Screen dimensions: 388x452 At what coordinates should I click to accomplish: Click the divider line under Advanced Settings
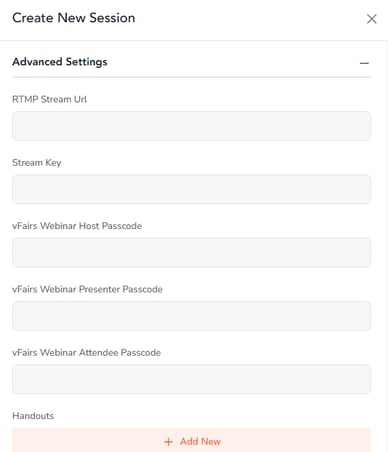[191, 77]
